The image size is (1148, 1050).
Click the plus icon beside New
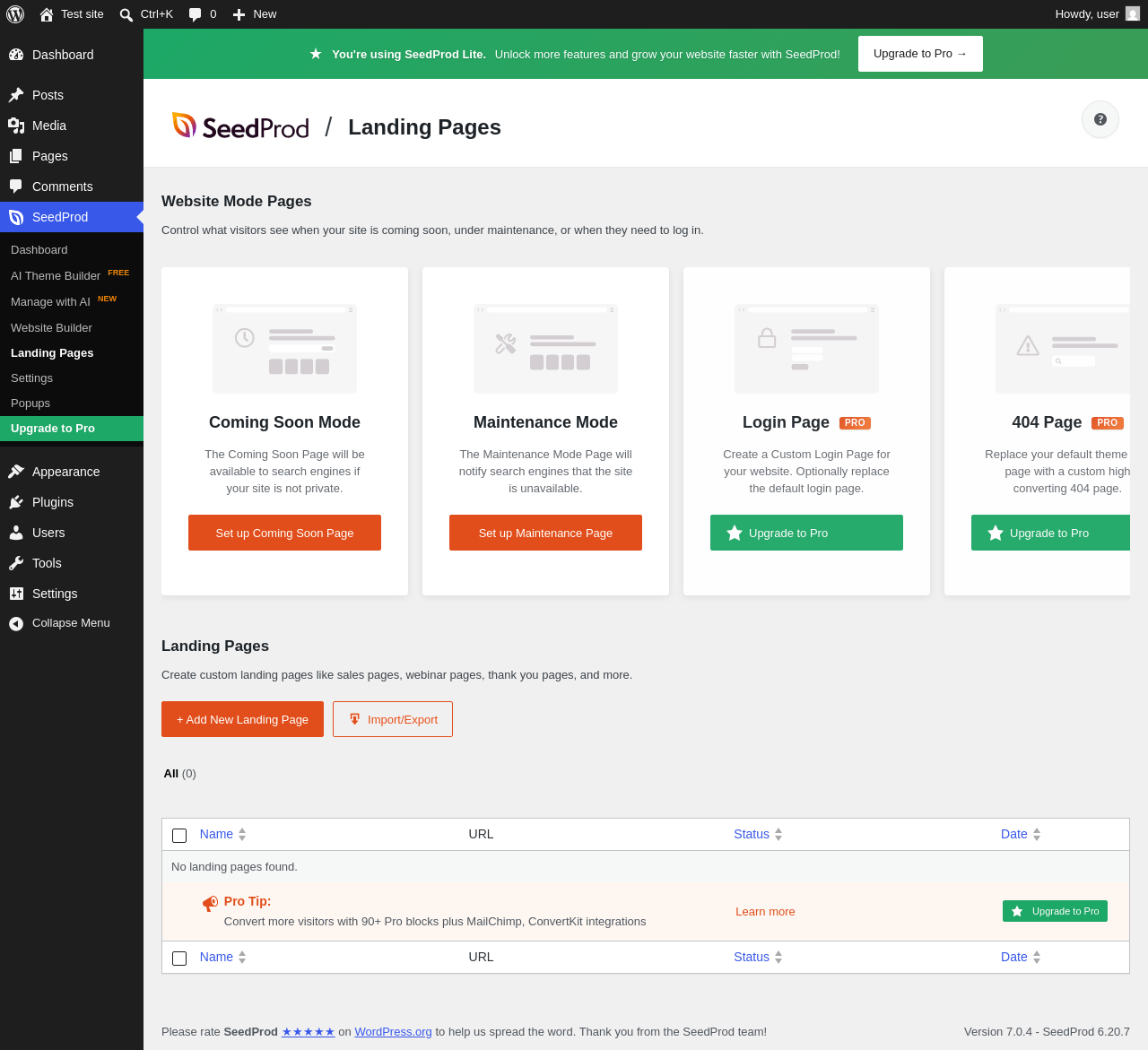pos(239,14)
